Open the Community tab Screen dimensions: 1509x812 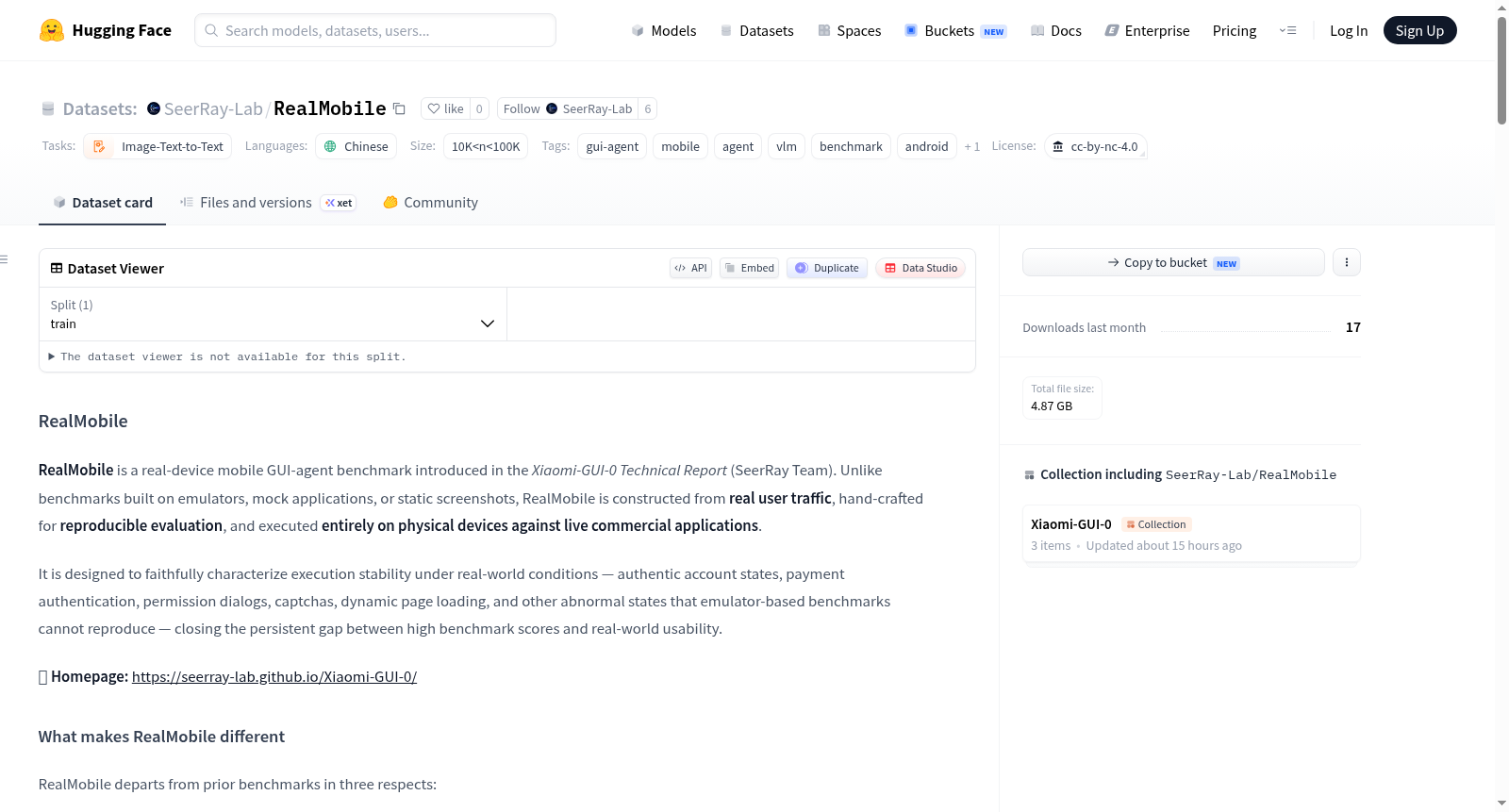[x=430, y=203]
